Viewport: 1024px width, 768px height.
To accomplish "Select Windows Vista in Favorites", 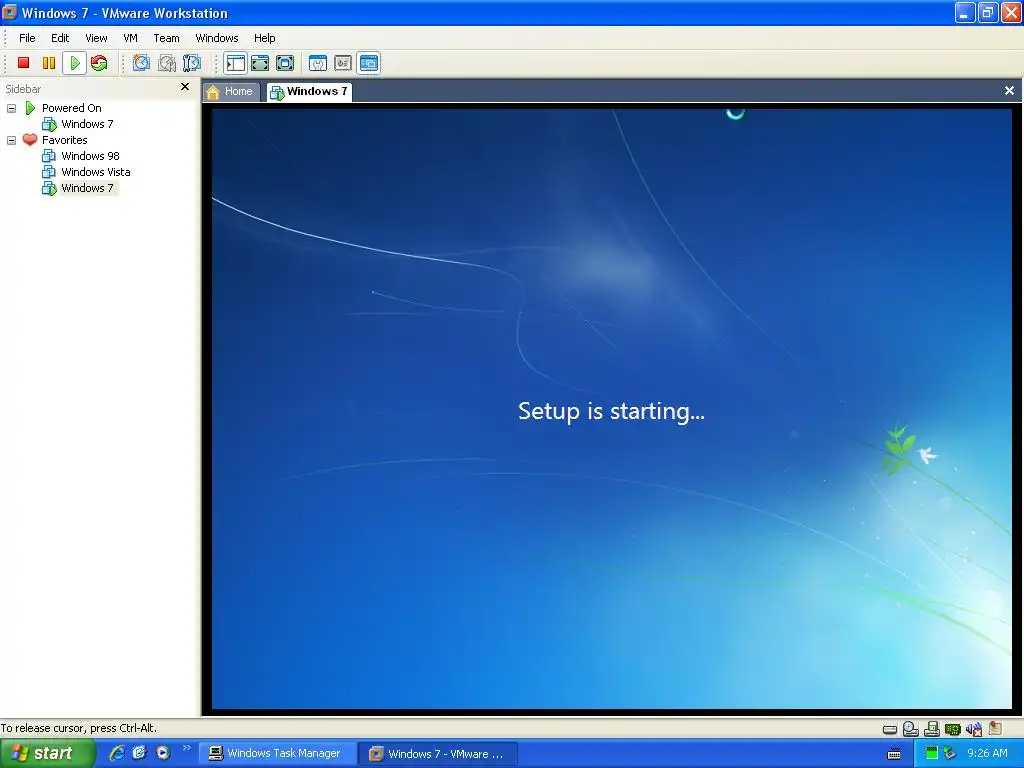I will [95, 172].
